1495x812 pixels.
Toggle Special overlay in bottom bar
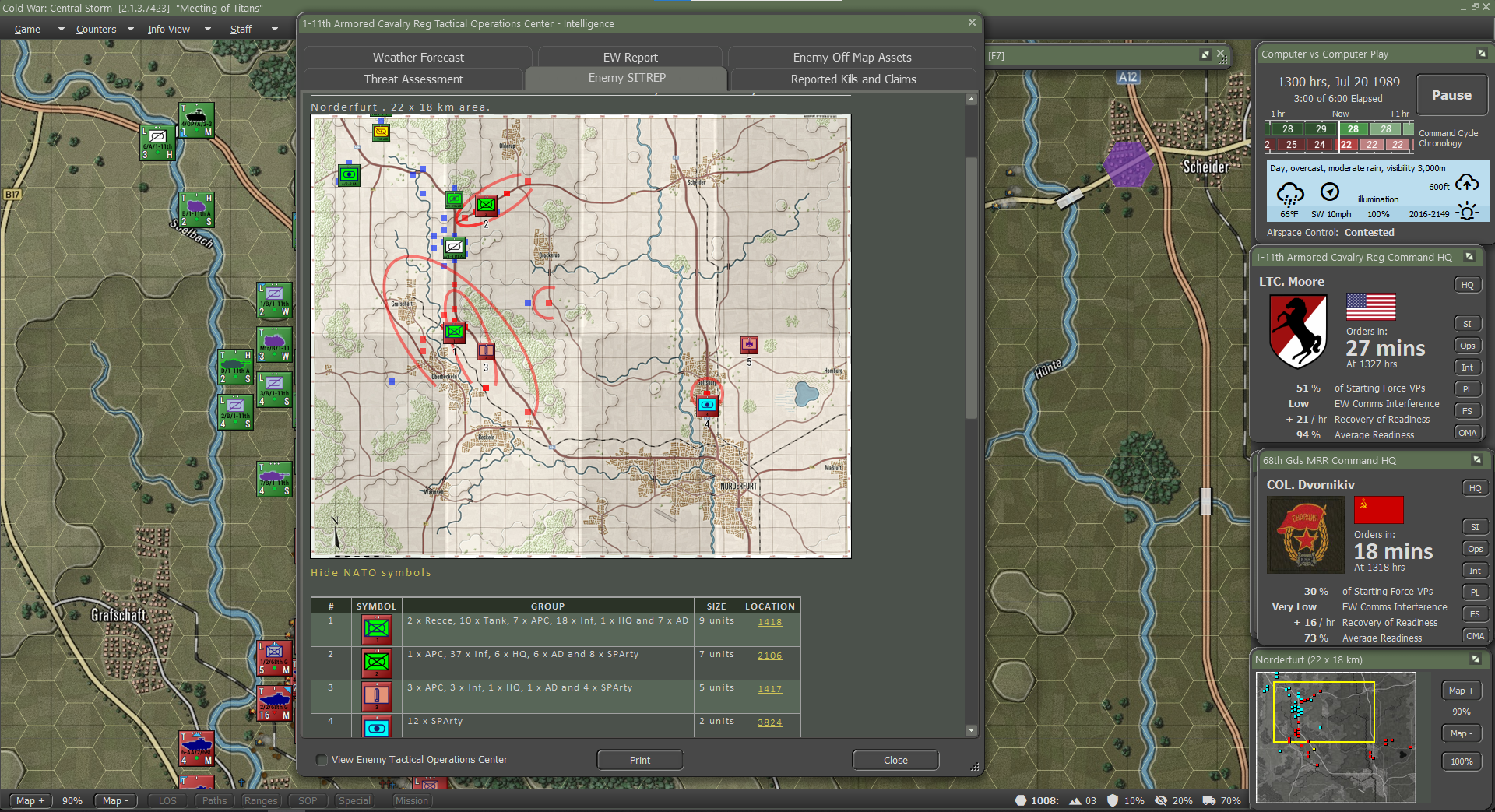[x=354, y=800]
